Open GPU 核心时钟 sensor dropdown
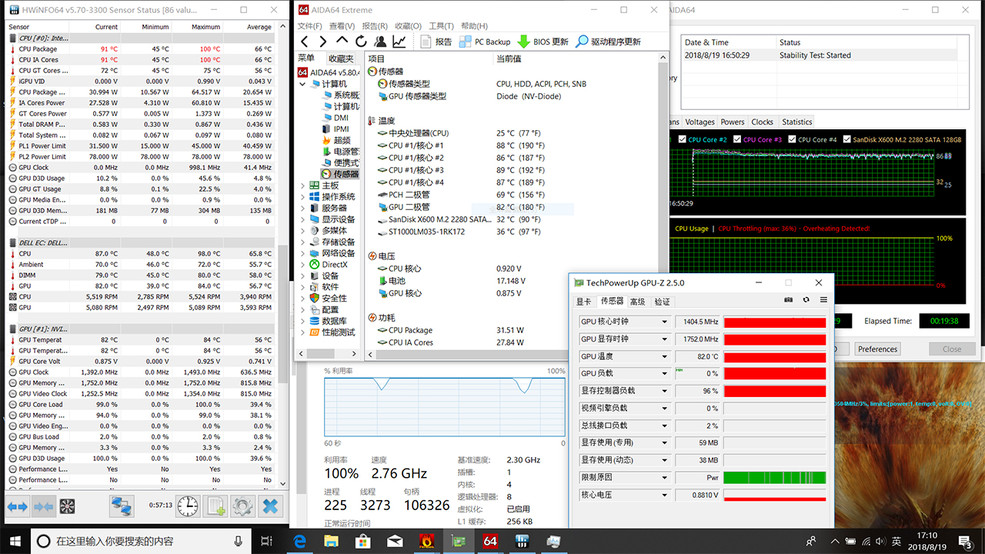This screenshot has width=985, height=554. pos(664,322)
